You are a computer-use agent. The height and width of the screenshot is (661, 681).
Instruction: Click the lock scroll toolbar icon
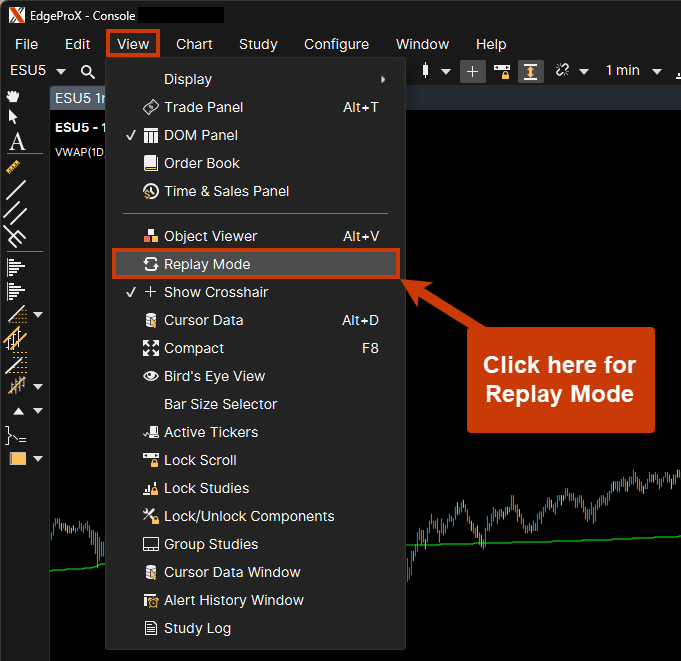click(x=502, y=71)
